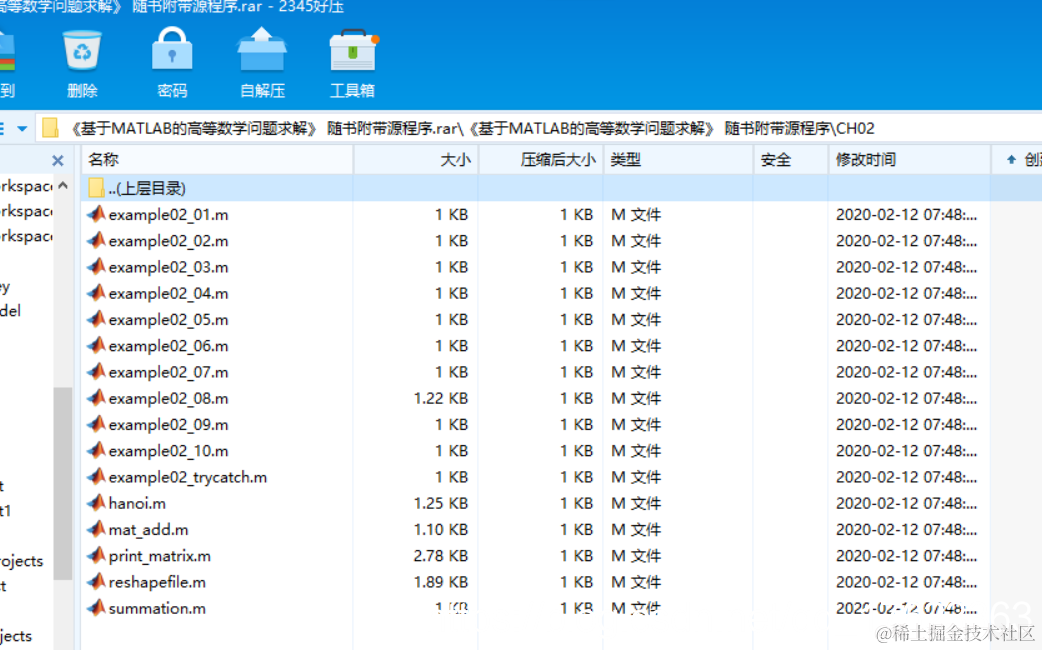Viewport: 1042px width, 650px height.
Task: Click the 2.78 KB size of print_matrix.m
Action: point(441,556)
